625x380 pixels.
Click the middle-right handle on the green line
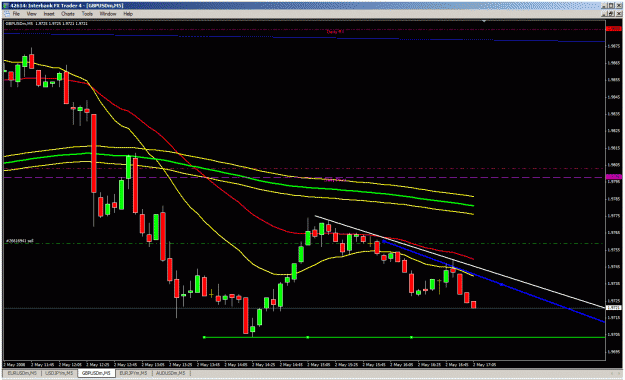coord(411,337)
